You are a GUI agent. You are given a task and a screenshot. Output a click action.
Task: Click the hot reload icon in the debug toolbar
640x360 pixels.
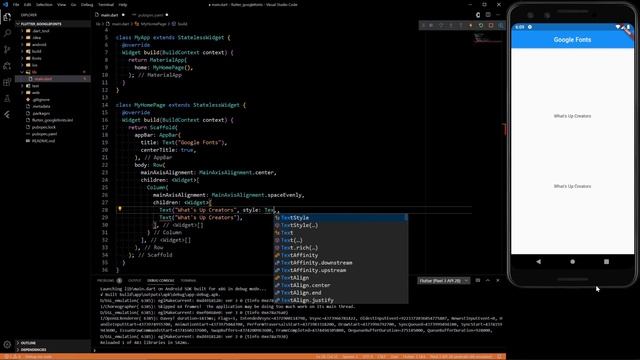471,25
